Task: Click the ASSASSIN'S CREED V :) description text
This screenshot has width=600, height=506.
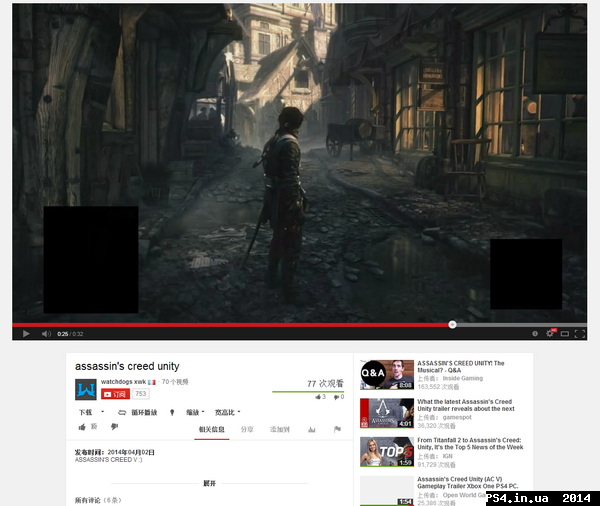Action: [108, 460]
